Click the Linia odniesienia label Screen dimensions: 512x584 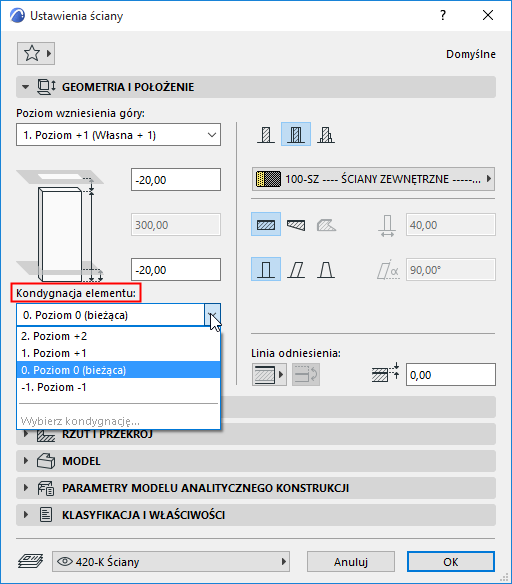coord(296,353)
